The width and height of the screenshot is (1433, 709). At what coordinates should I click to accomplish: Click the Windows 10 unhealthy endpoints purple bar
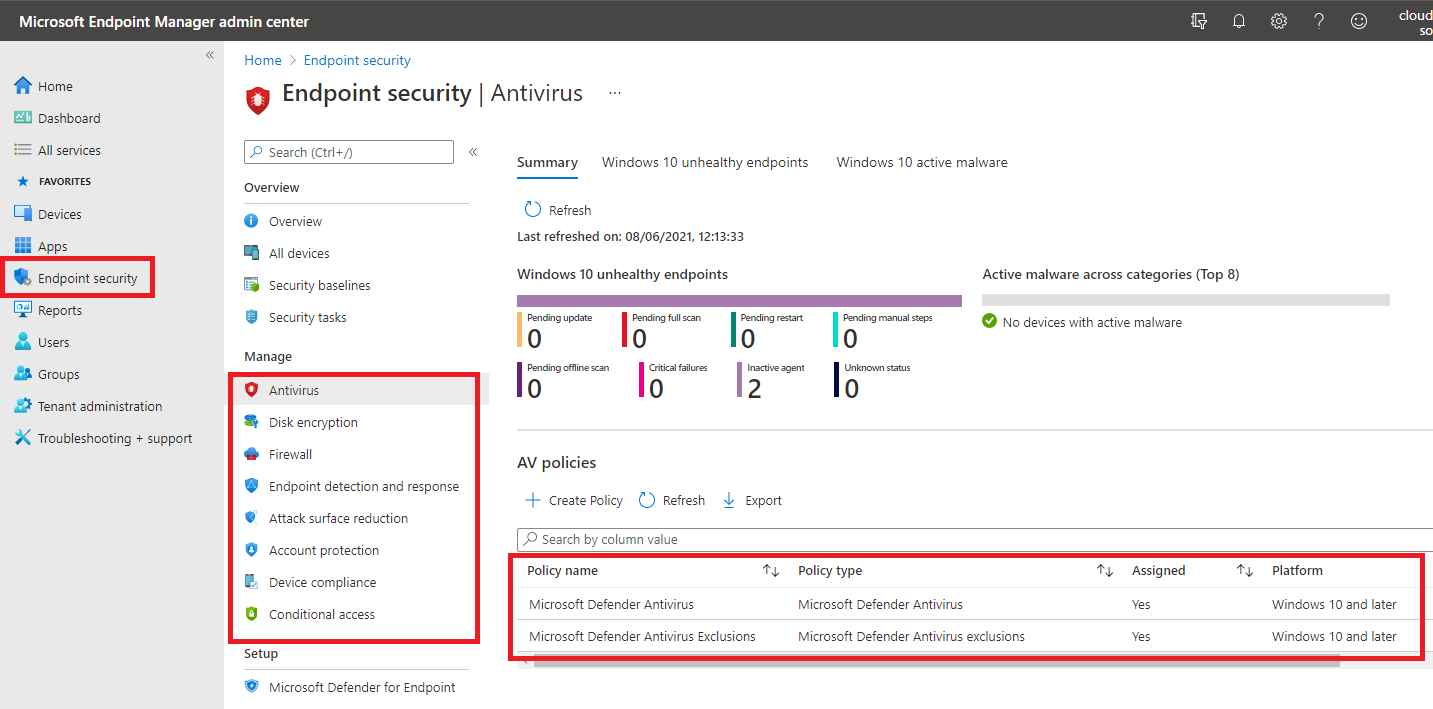pyautogui.click(x=739, y=301)
